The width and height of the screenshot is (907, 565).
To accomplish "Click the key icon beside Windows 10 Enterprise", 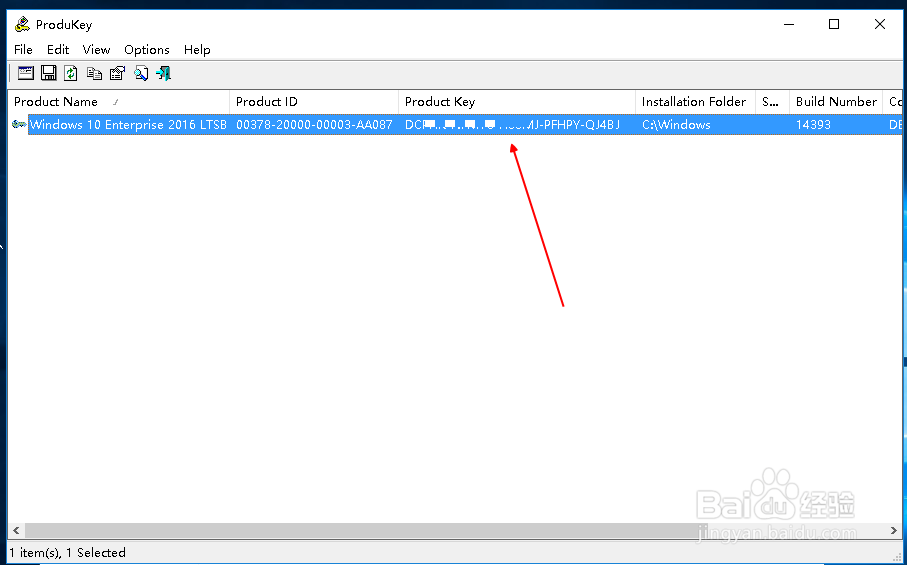I will pyautogui.click(x=19, y=124).
